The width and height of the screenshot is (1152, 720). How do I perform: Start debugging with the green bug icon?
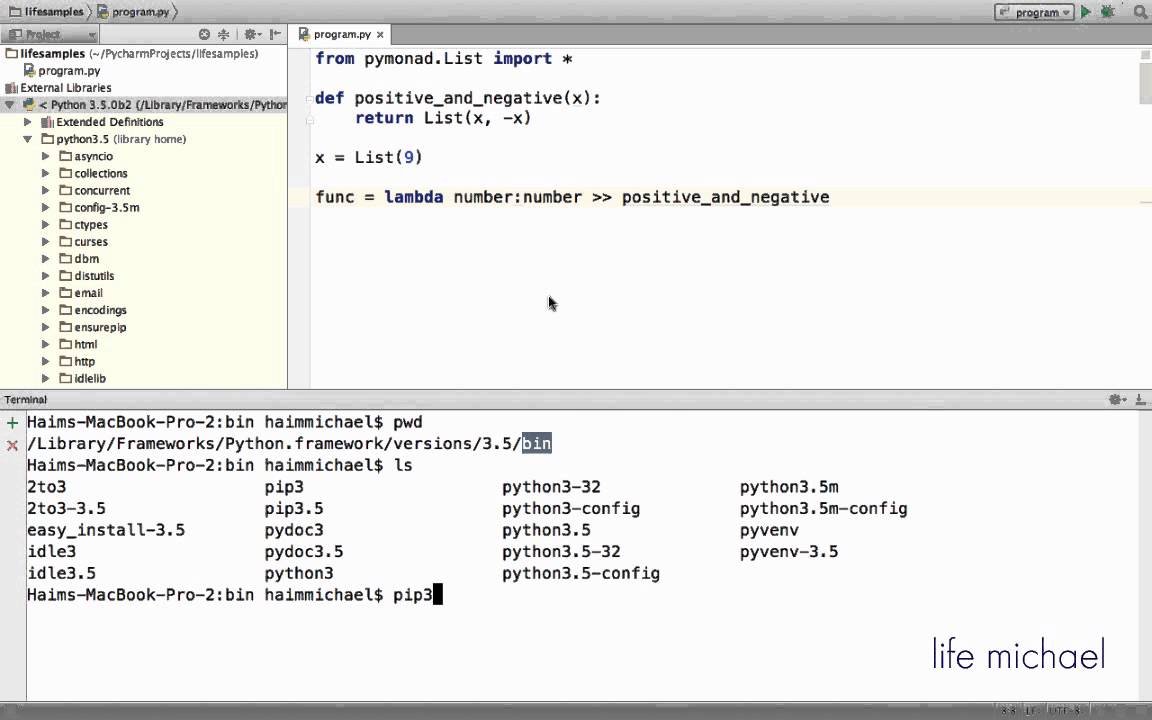[1107, 12]
